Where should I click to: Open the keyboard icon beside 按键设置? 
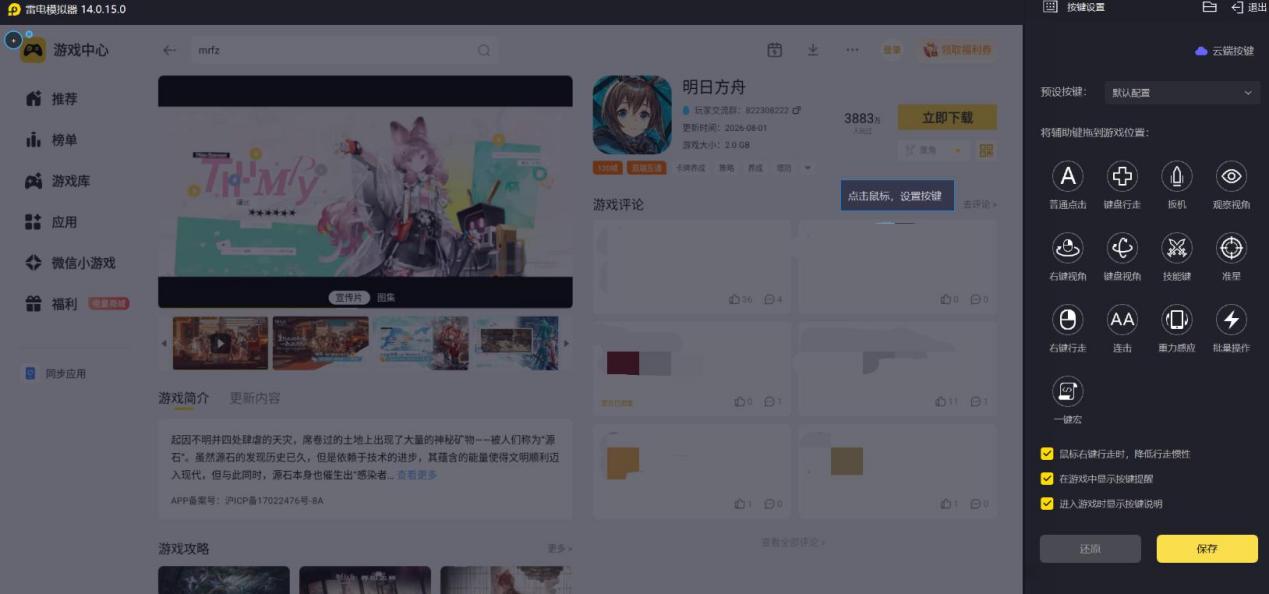(x=1050, y=7)
